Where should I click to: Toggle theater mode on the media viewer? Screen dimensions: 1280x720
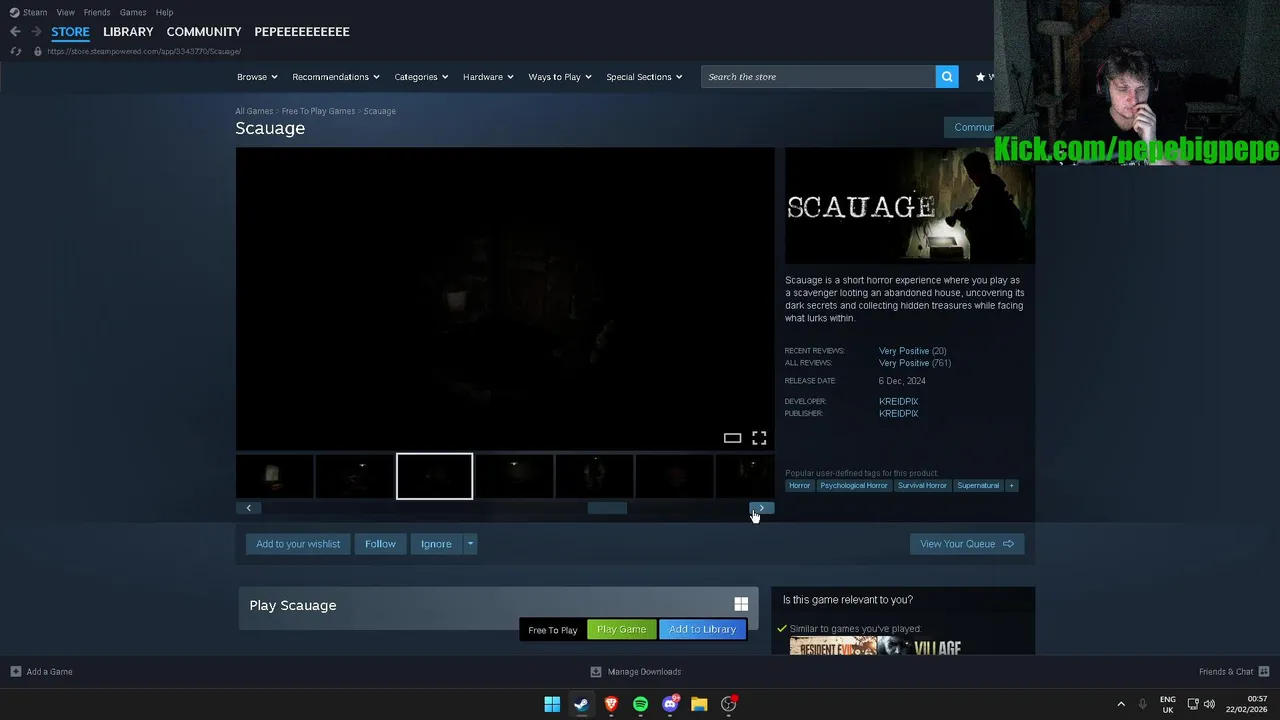pyautogui.click(x=732, y=438)
